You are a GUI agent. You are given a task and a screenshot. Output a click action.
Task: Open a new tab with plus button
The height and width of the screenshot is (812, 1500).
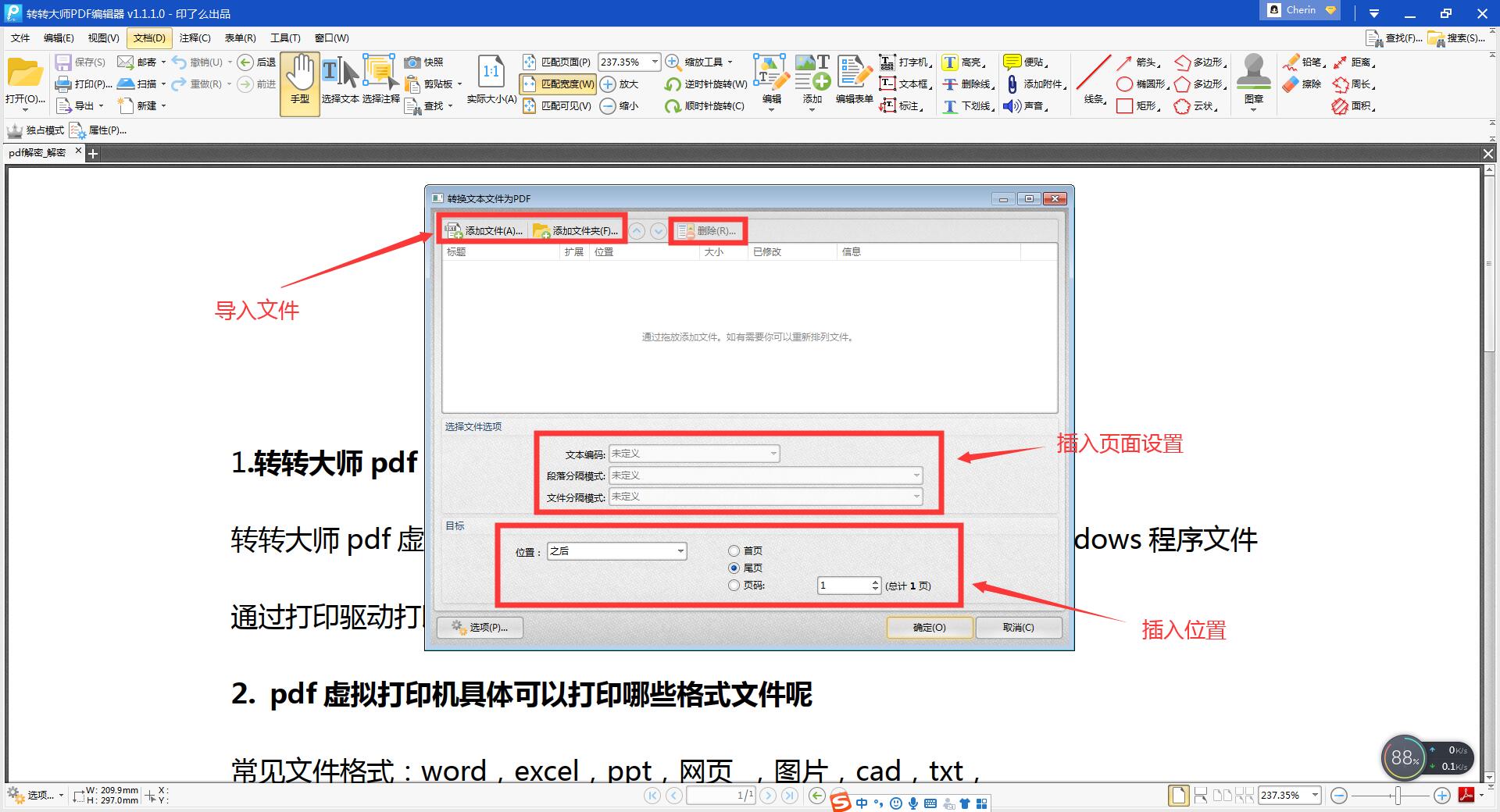click(x=93, y=154)
